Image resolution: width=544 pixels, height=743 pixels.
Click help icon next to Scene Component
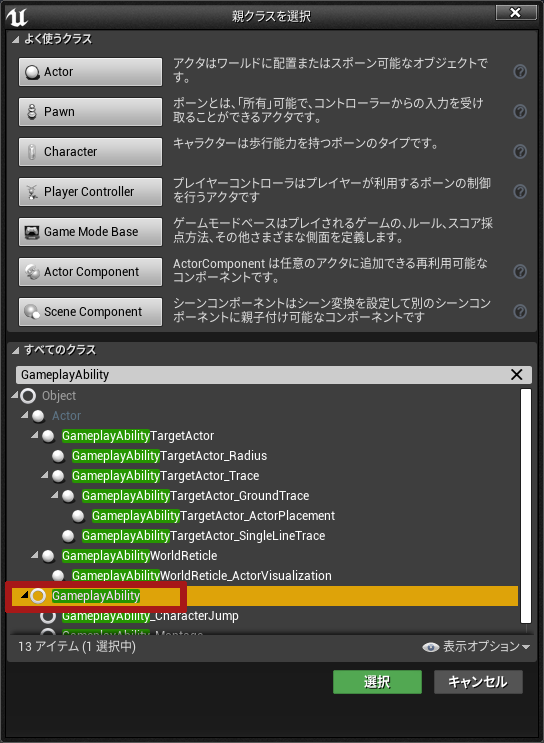pos(520,311)
